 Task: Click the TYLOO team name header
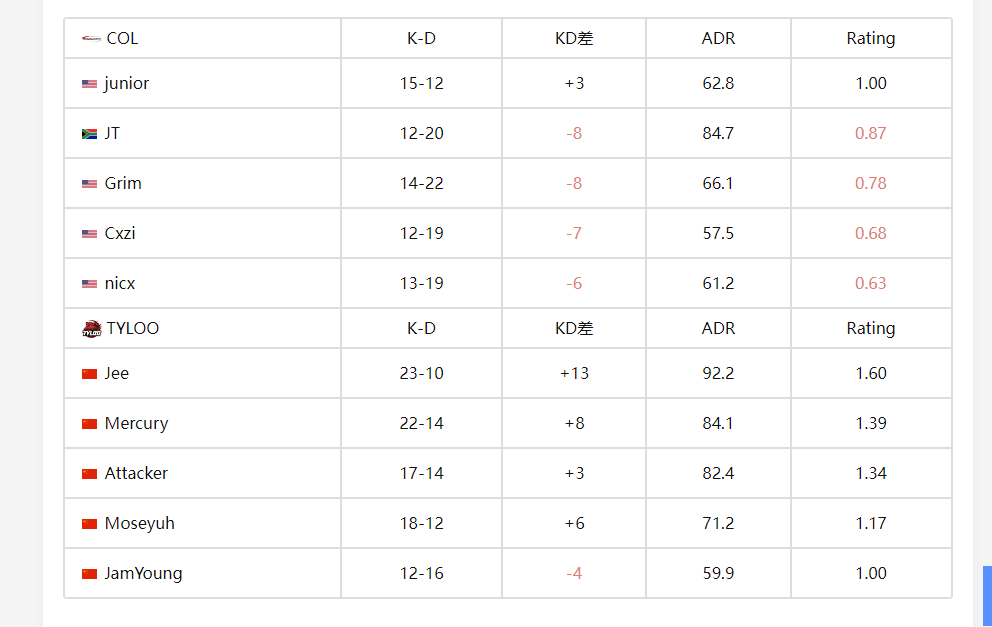133,328
